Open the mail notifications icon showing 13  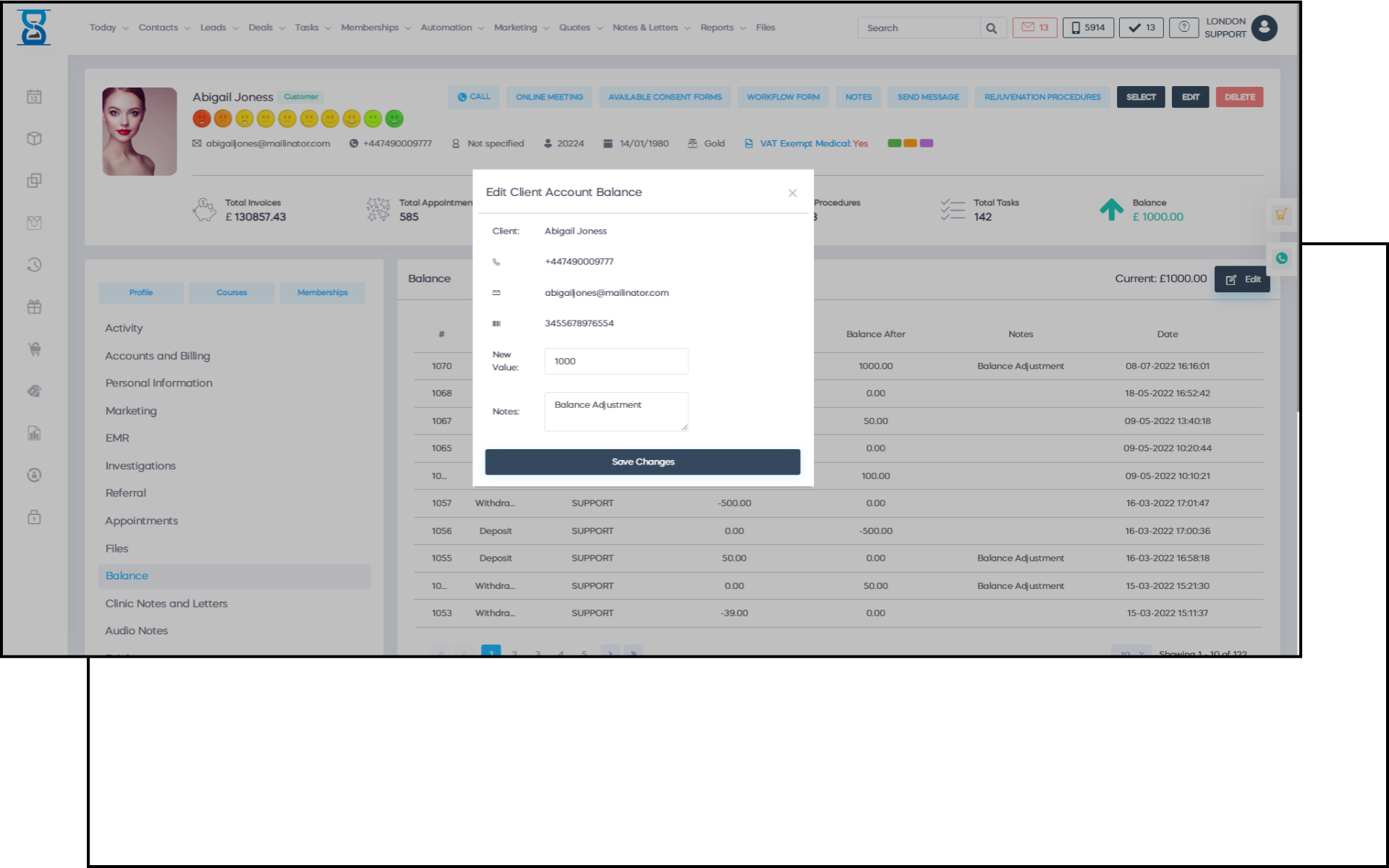coord(1035,27)
